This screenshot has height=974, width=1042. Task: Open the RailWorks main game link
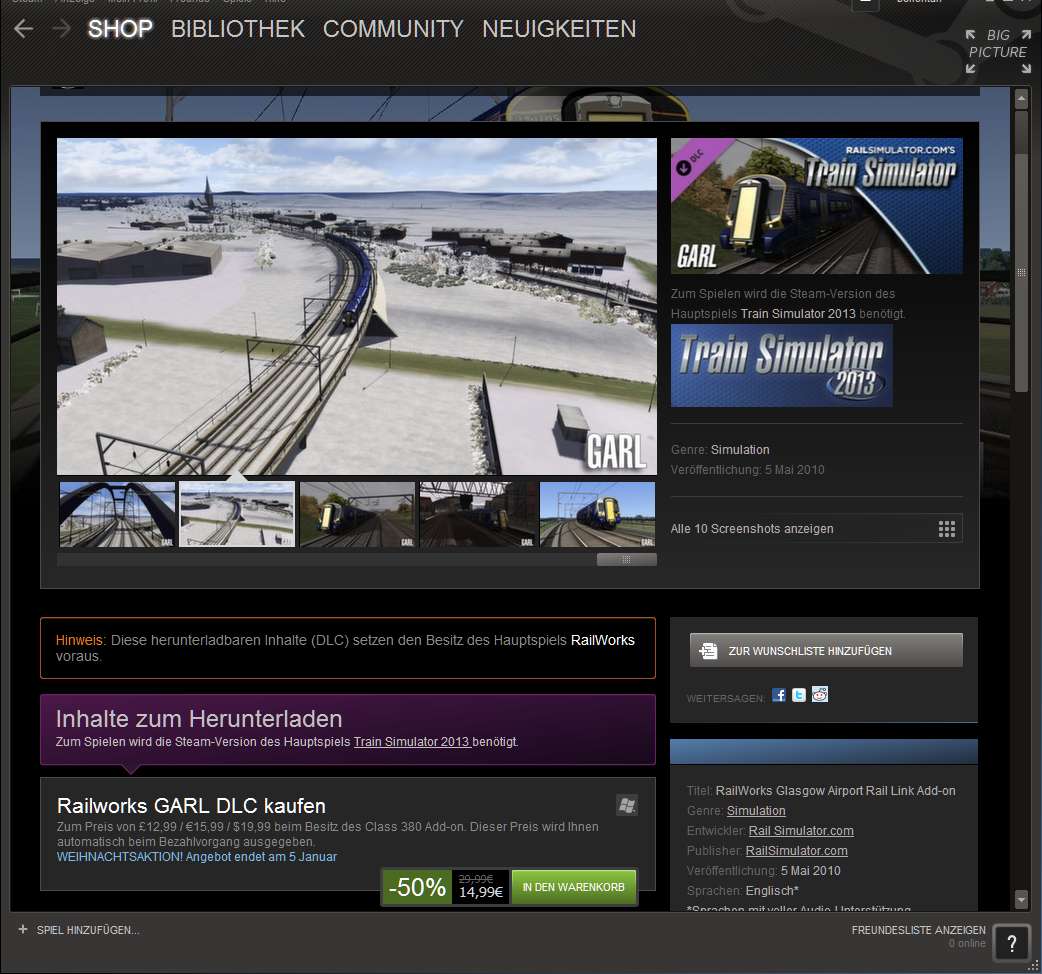(603, 640)
